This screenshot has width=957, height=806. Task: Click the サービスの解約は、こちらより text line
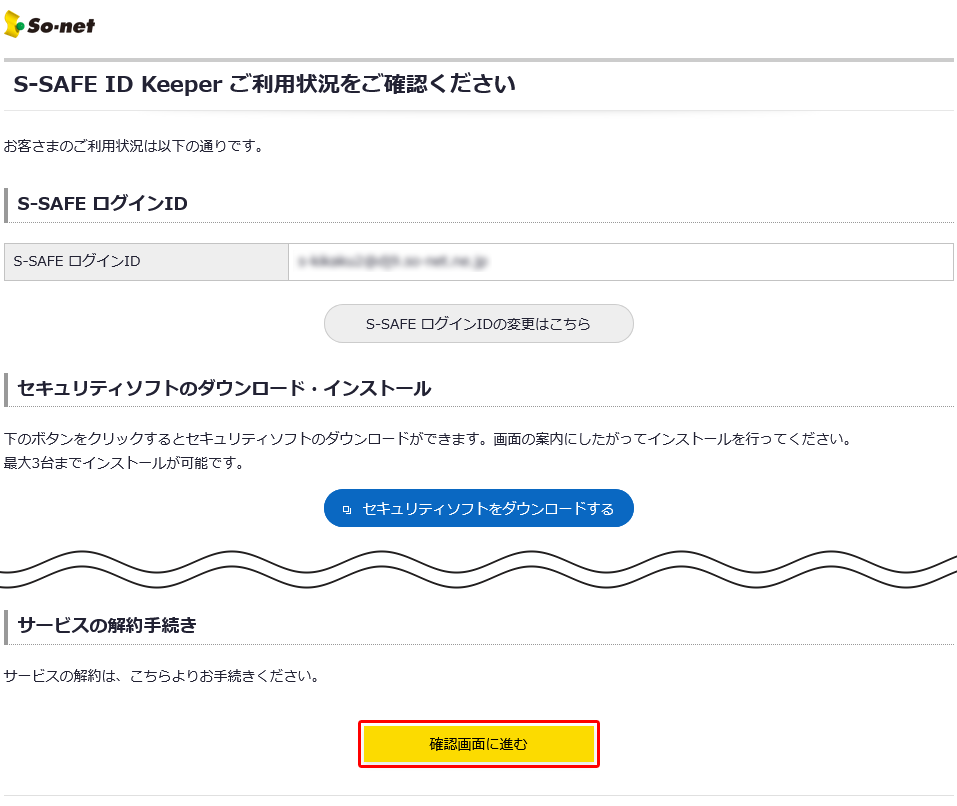click(x=161, y=676)
